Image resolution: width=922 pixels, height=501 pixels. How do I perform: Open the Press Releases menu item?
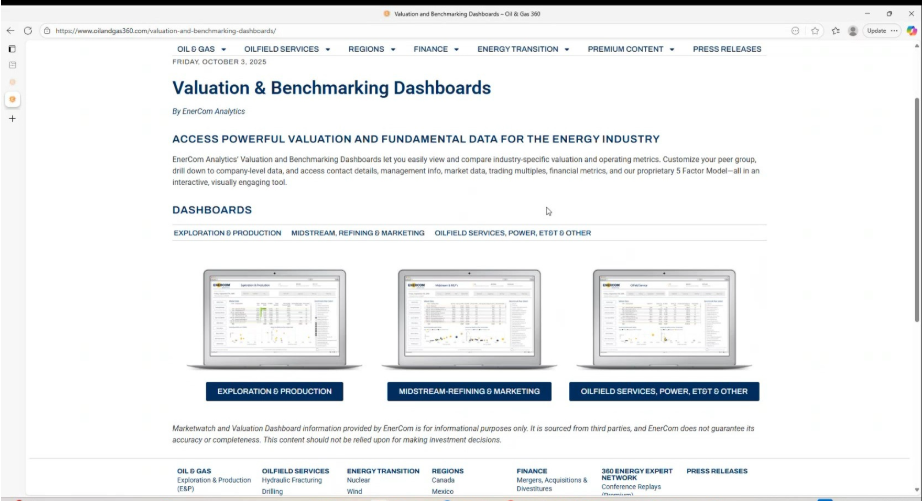pos(727,49)
